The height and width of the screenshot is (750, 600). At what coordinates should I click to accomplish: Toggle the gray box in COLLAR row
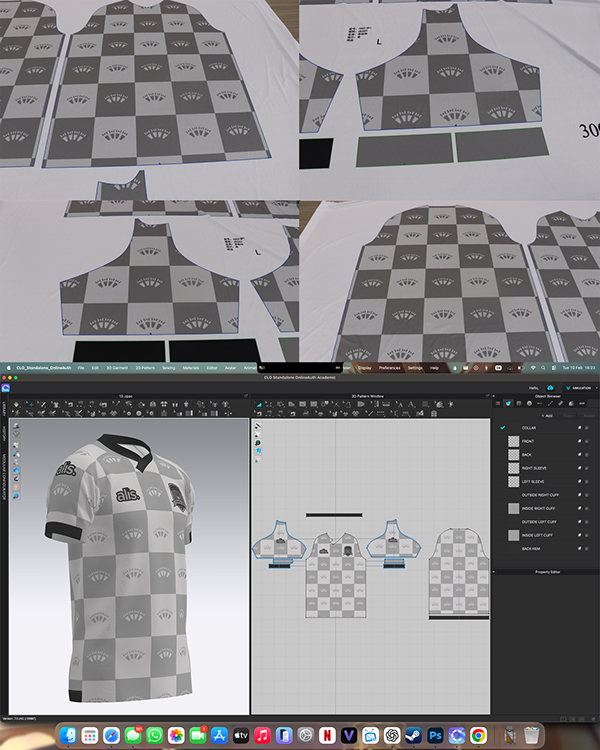click(x=587, y=428)
